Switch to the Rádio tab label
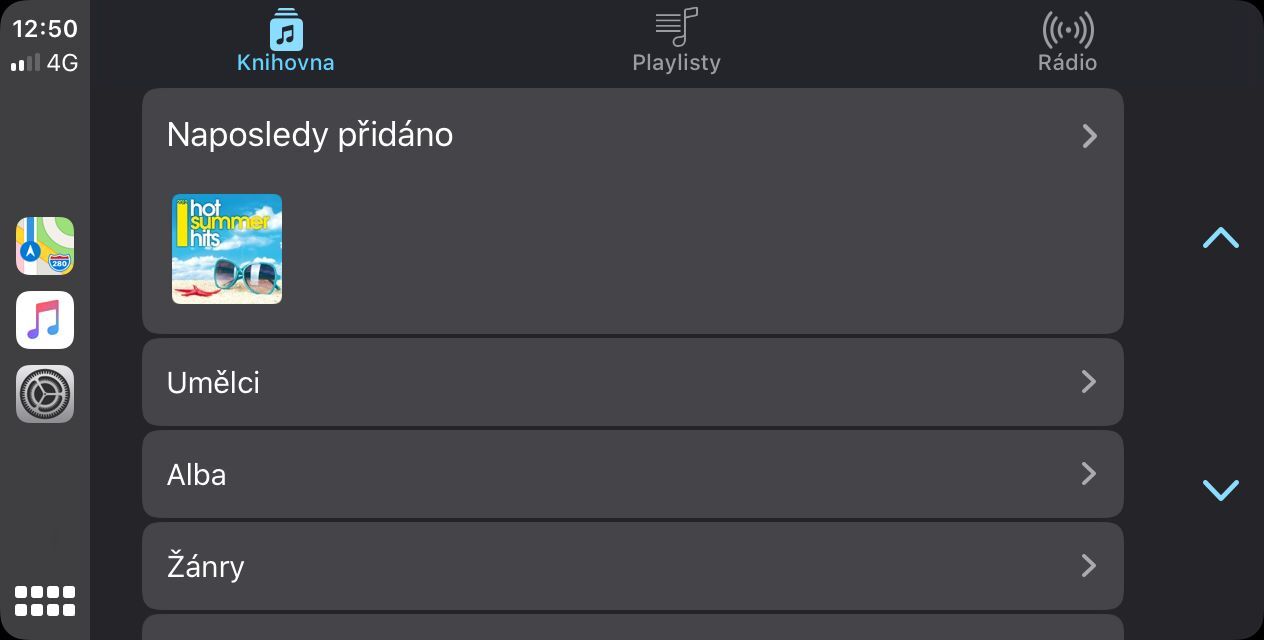 [1067, 63]
